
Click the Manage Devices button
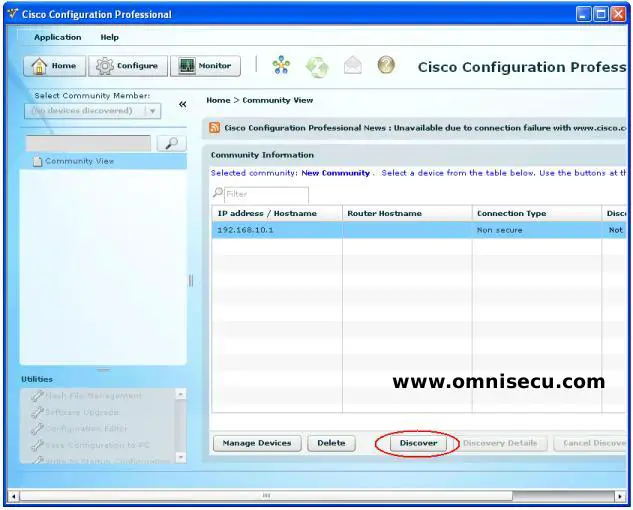257,443
